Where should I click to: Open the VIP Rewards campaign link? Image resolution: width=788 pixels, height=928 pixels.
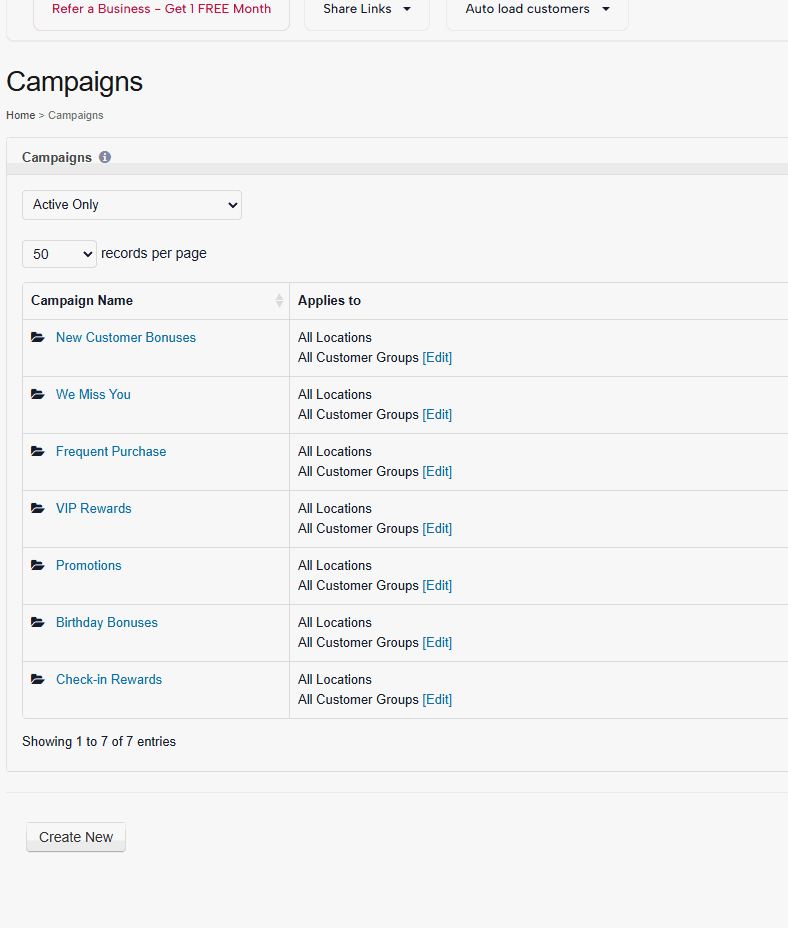click(94, 508)
